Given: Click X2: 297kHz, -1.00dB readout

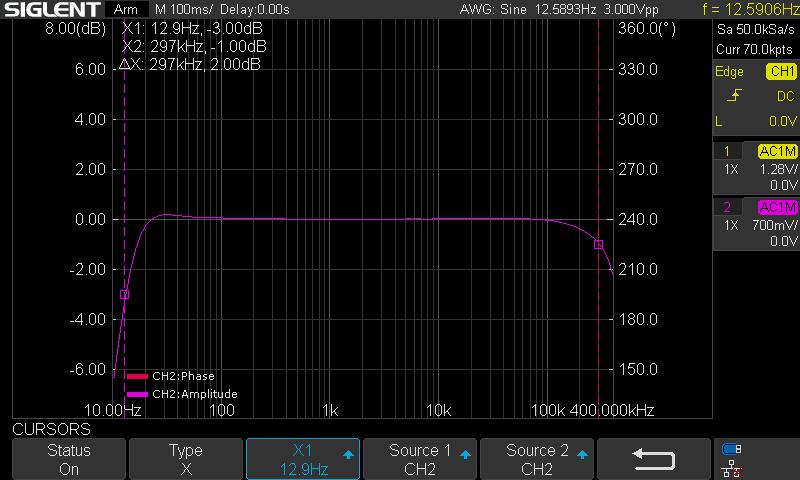Looking at the screenshot, I should click(x=194, y=46).
